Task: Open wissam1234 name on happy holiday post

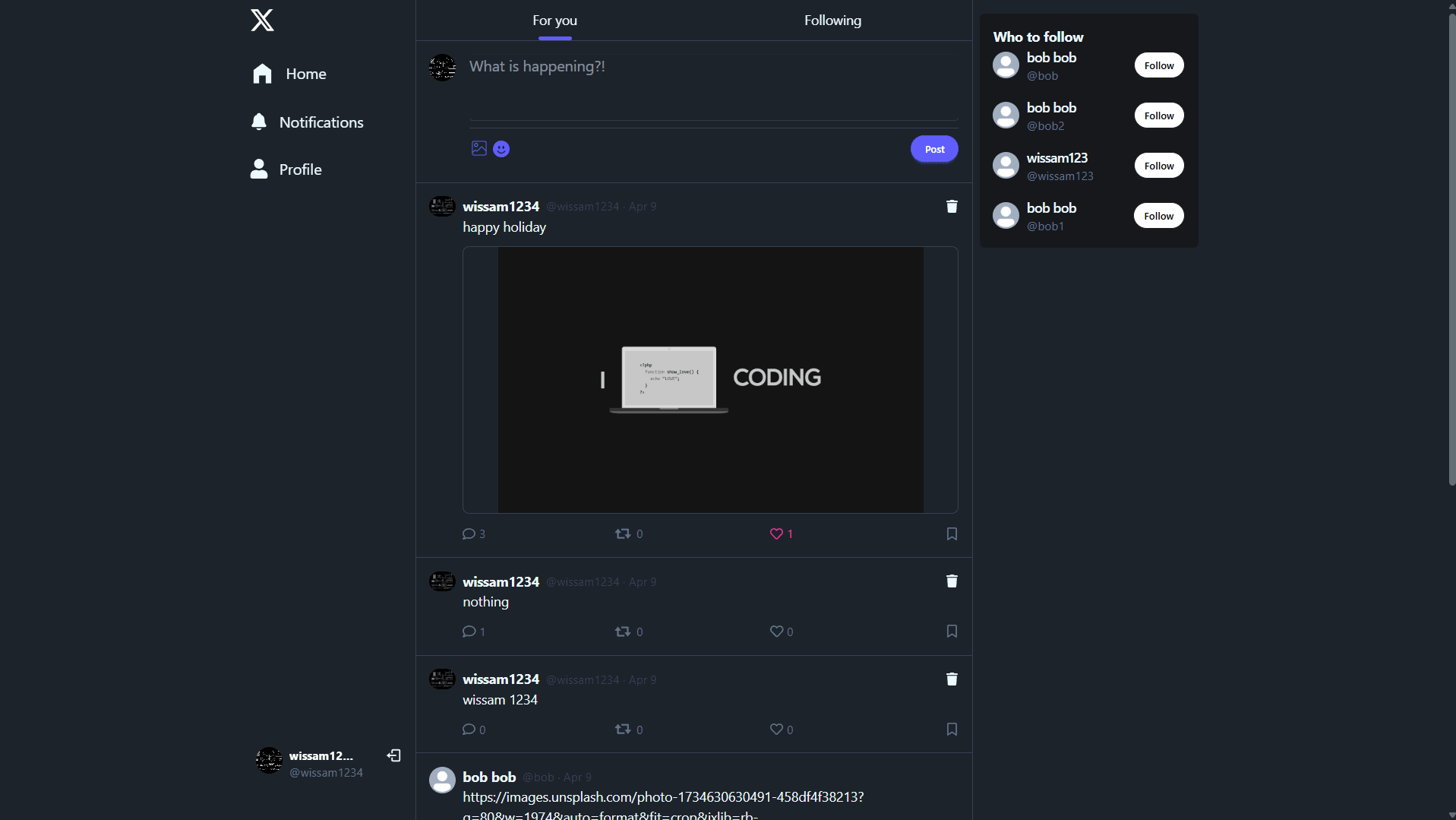Action: (x=501, y=207)
